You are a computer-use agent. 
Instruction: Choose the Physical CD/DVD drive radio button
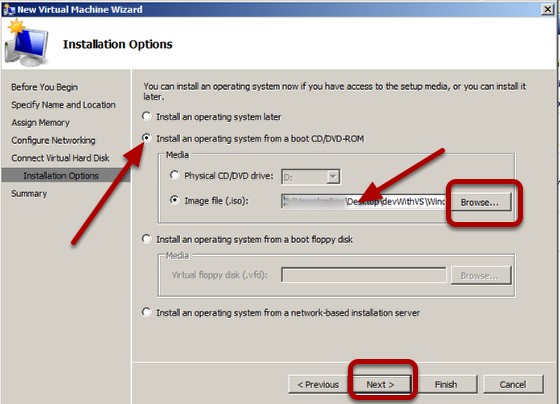coord(174,175)
